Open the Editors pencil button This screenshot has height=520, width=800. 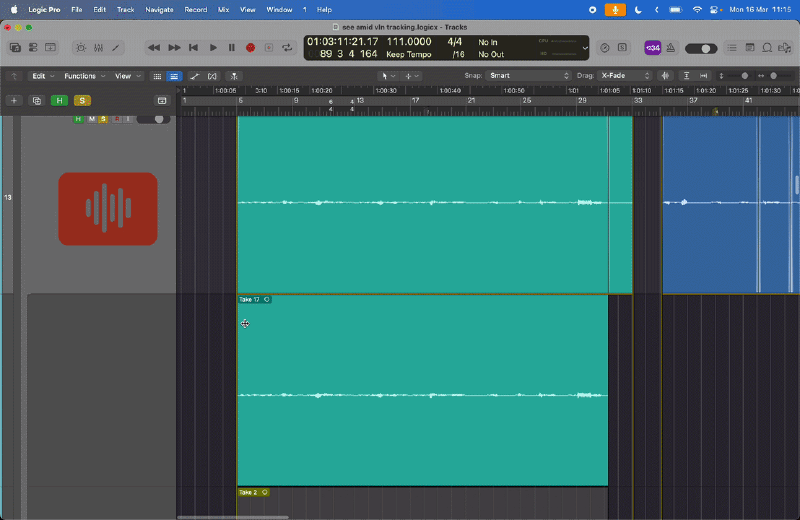(116, 47)
